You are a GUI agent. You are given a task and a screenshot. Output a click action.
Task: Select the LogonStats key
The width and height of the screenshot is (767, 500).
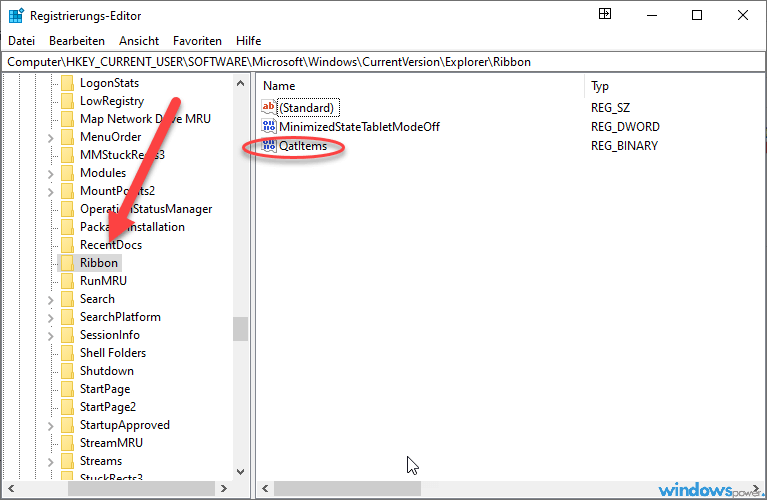point(109,83)
